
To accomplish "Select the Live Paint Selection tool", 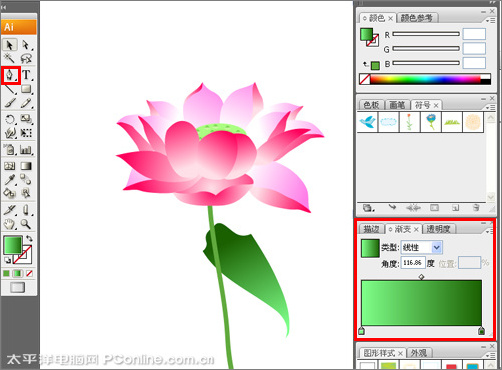I will [26, 193].
